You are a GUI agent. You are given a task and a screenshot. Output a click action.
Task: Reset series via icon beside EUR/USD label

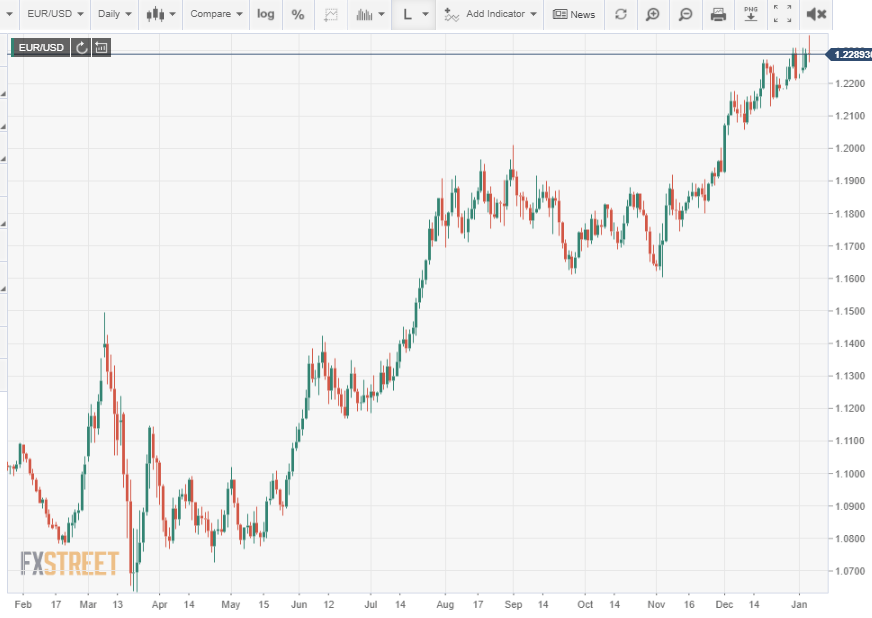click(x=81, y=47)
